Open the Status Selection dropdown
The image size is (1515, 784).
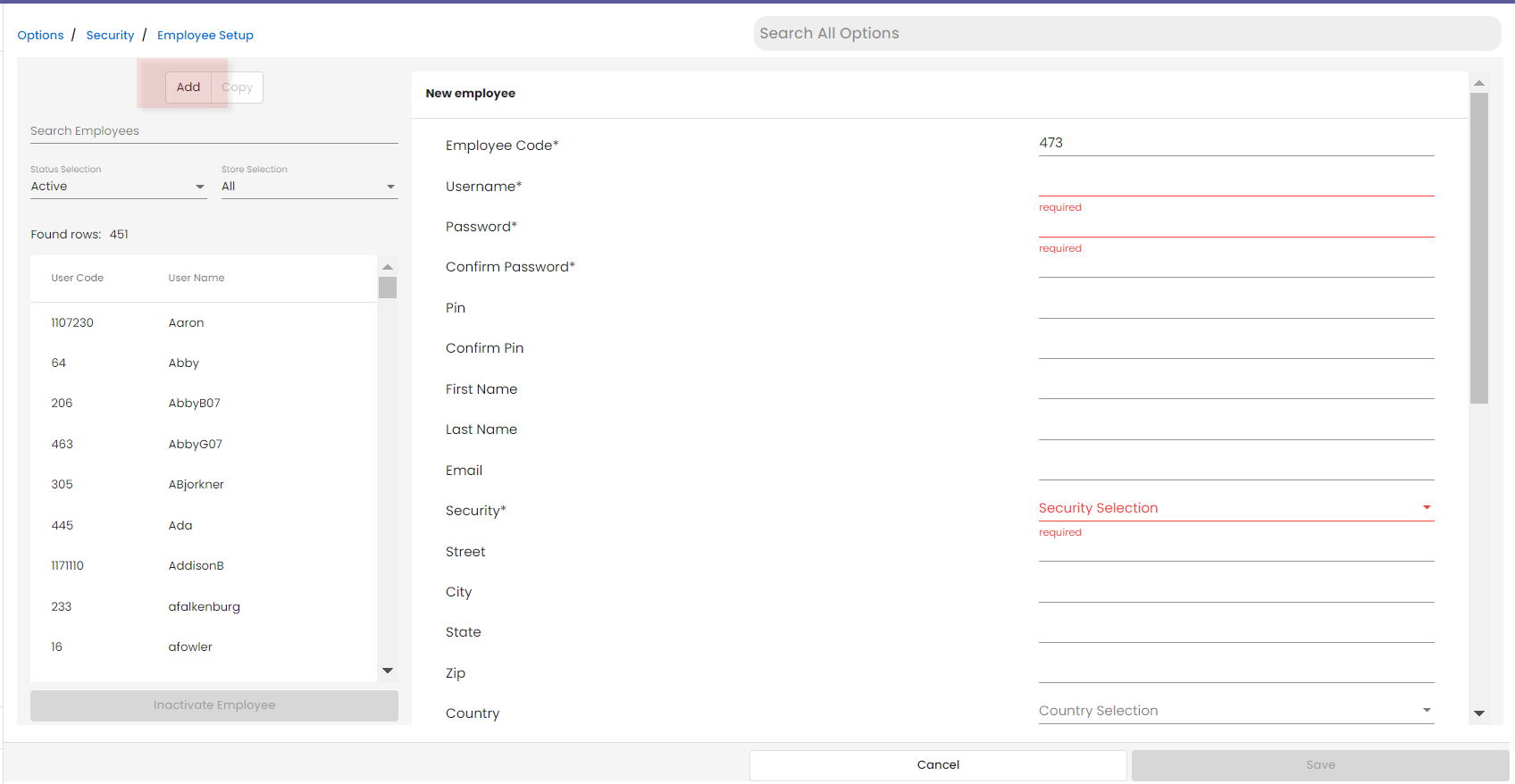(x=119, y=187)
